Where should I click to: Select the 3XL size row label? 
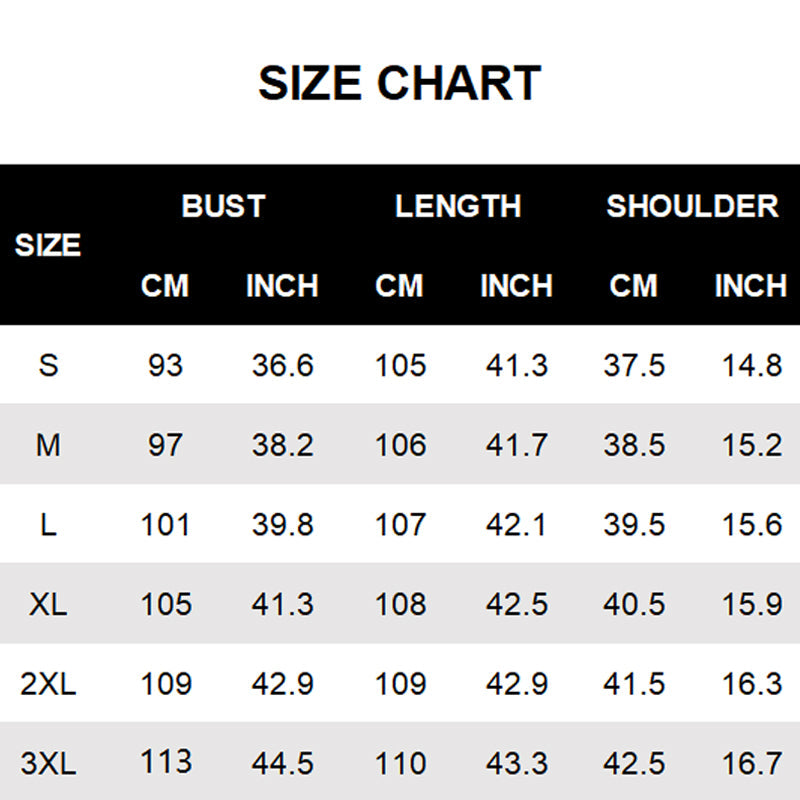click(48, 764)
